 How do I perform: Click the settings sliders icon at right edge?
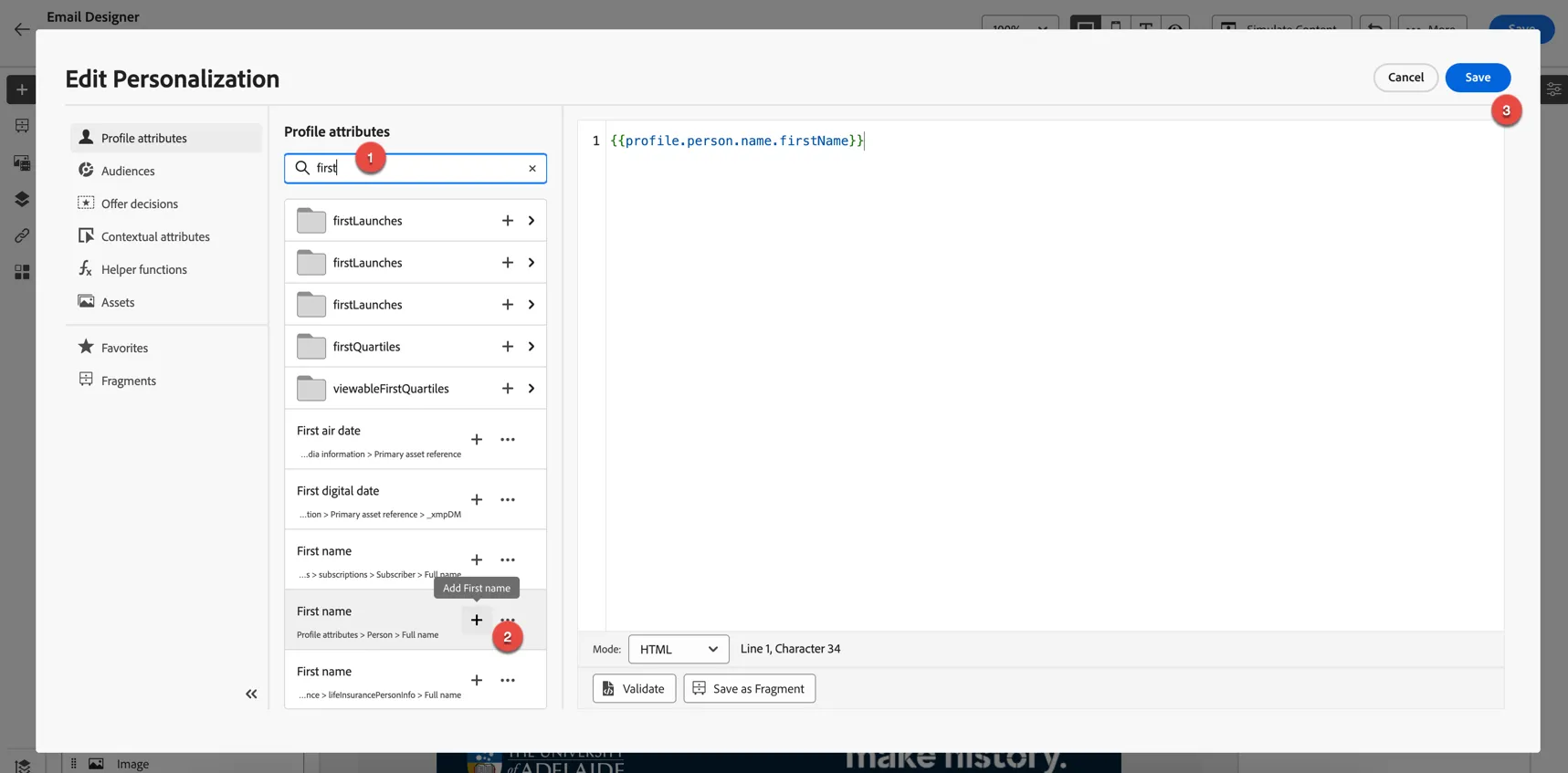[x=1554, y=89]
